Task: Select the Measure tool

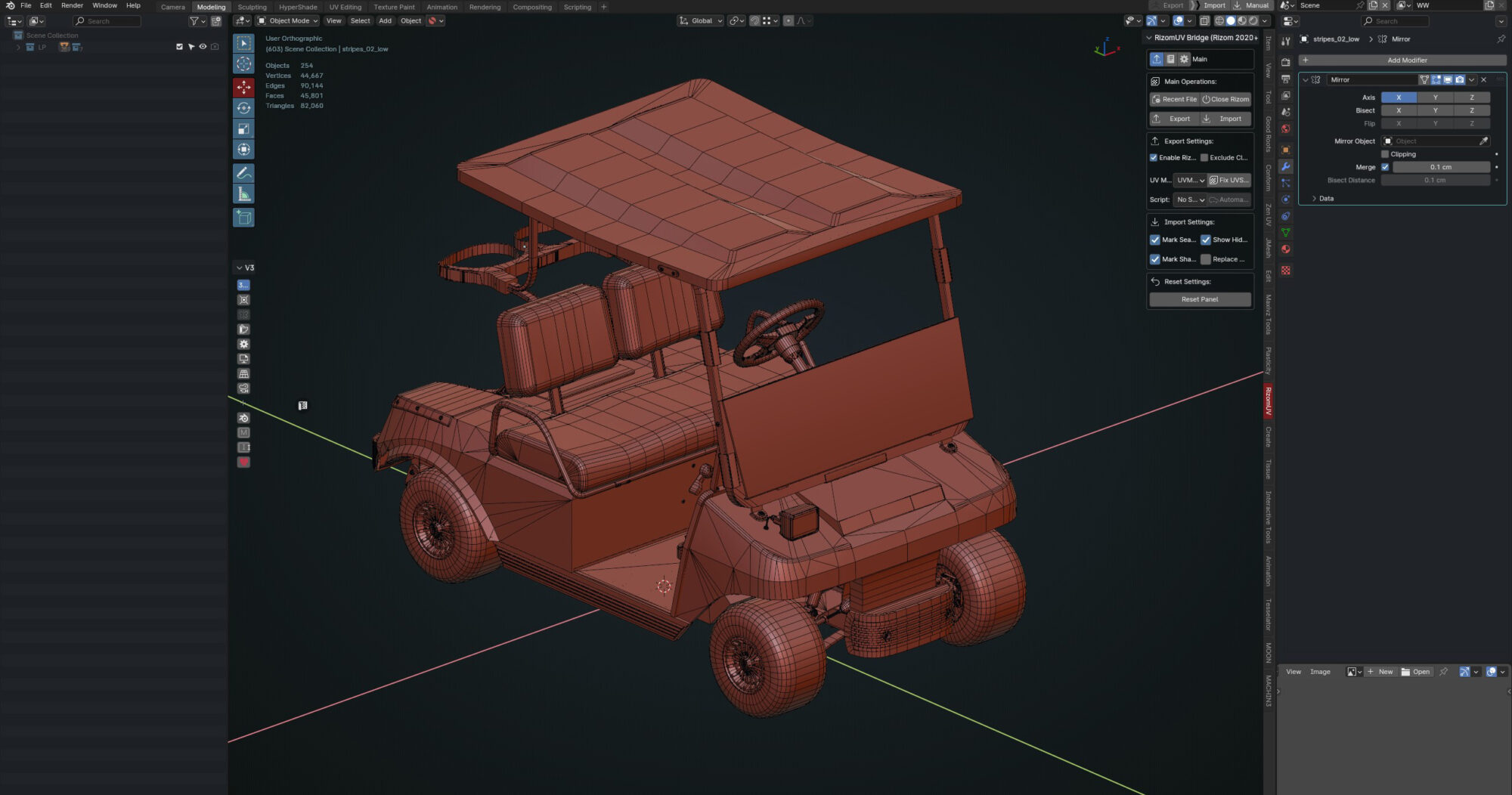Action: point(243,192)
